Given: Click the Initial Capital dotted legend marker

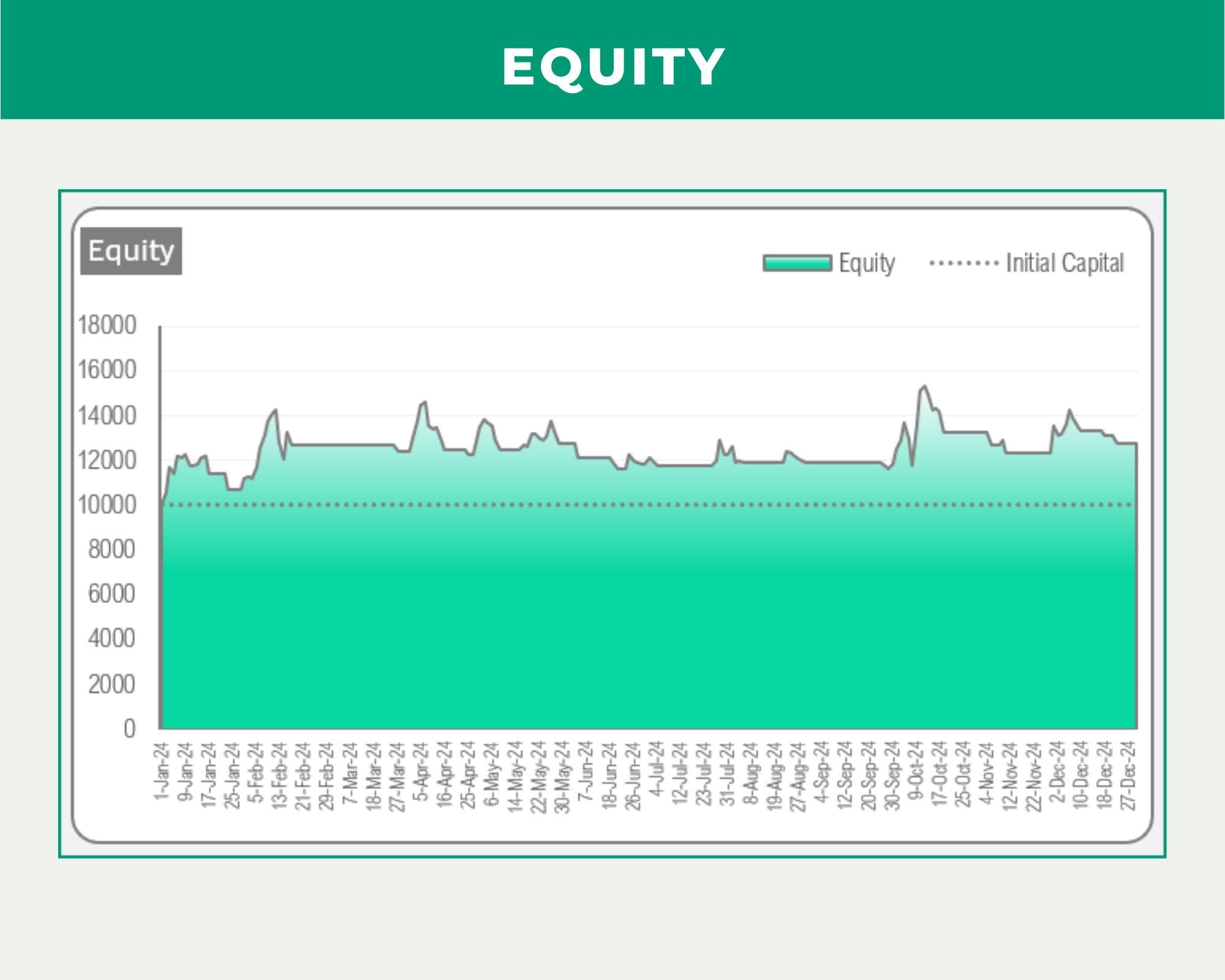Looking at the screenshot, I should pyautogui.click(x=964, y=263).
